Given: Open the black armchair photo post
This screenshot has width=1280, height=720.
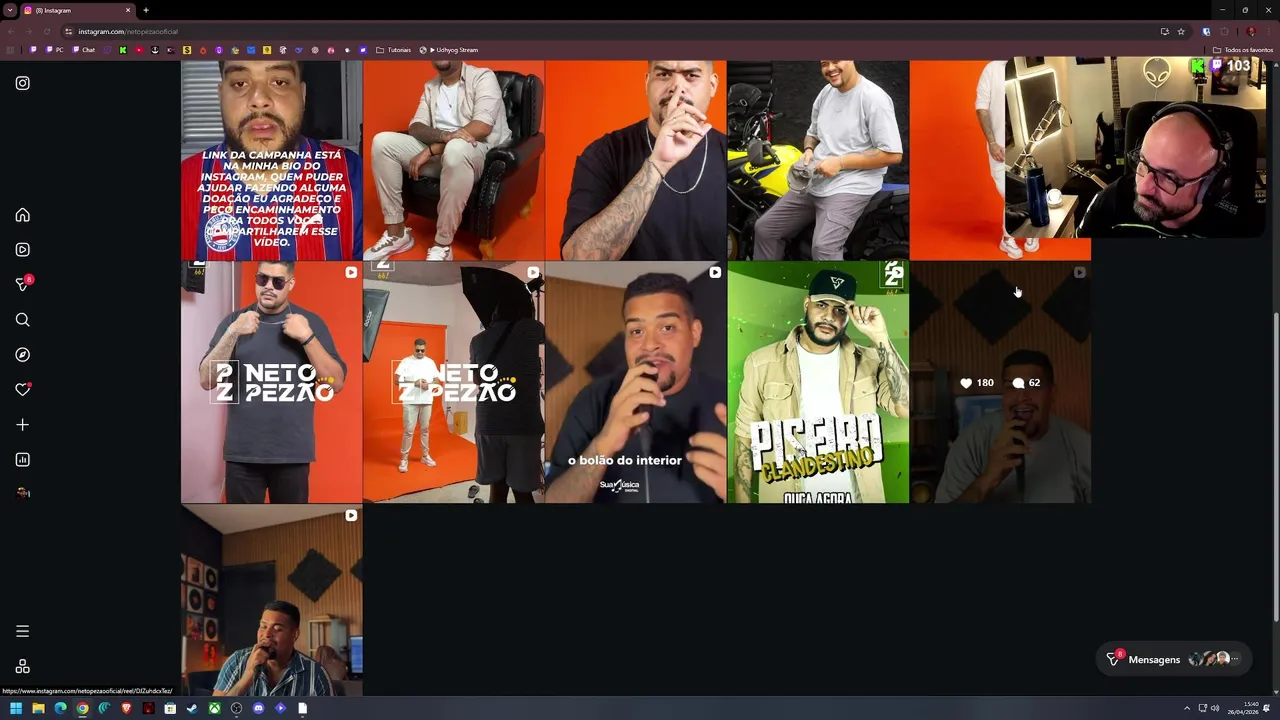Looking at the screenshot, I should [453, 160].
